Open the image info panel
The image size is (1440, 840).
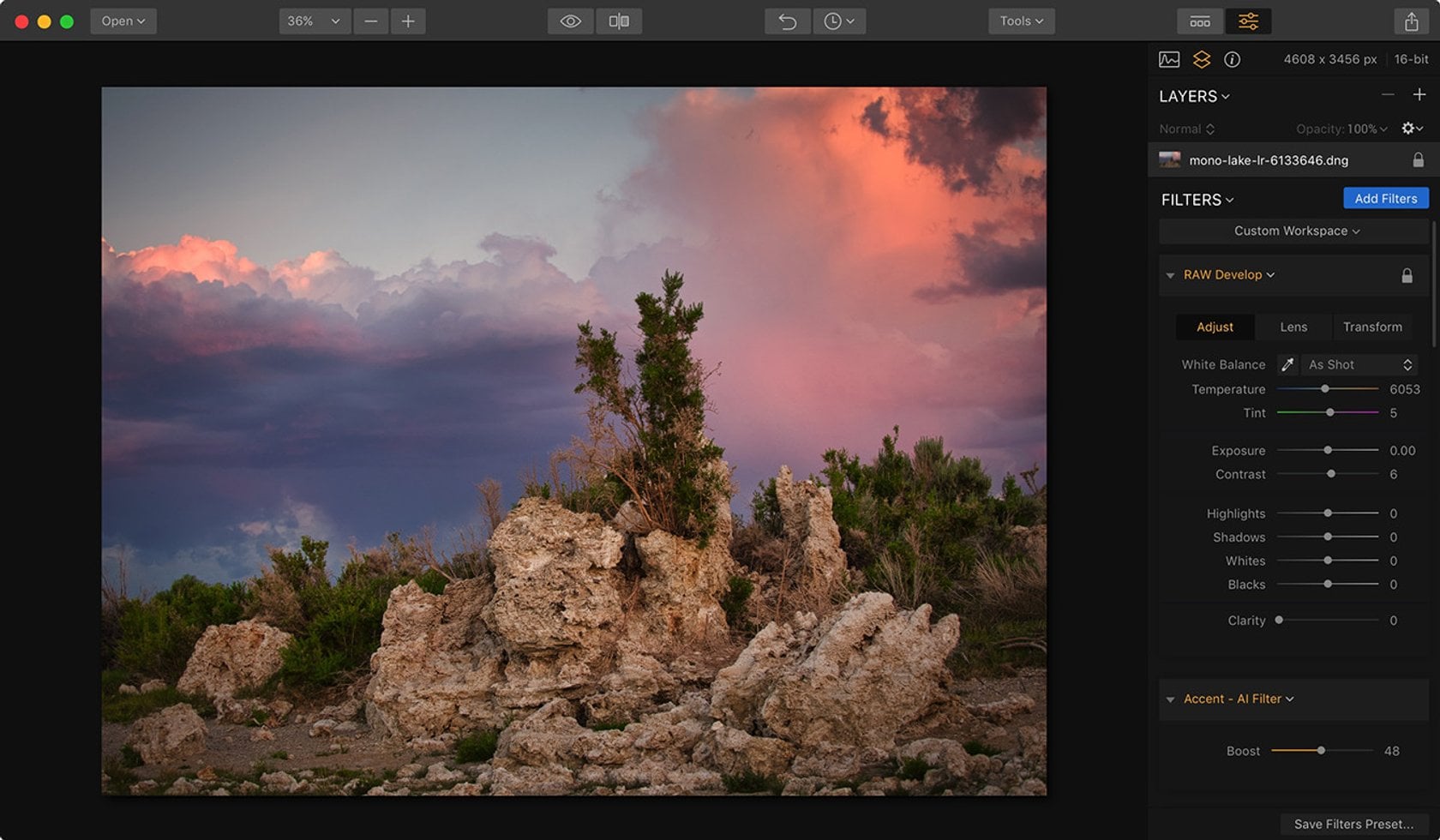[1233, 59]
